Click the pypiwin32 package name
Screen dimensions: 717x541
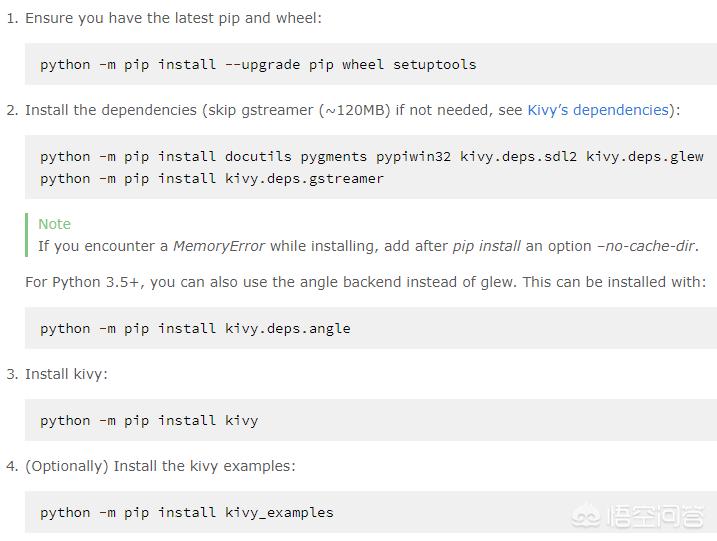coord(413,156)
